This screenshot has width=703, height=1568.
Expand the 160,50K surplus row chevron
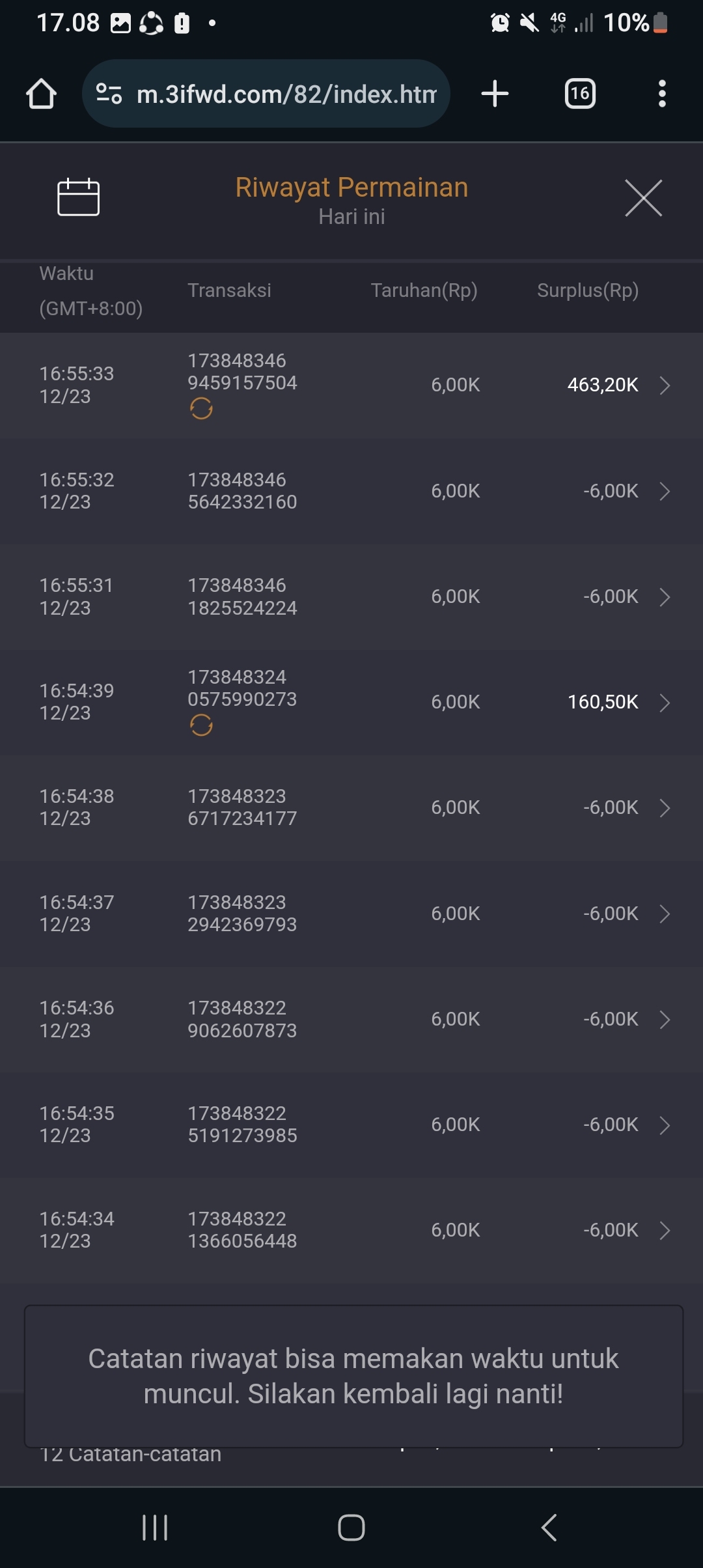click(665, 703)
